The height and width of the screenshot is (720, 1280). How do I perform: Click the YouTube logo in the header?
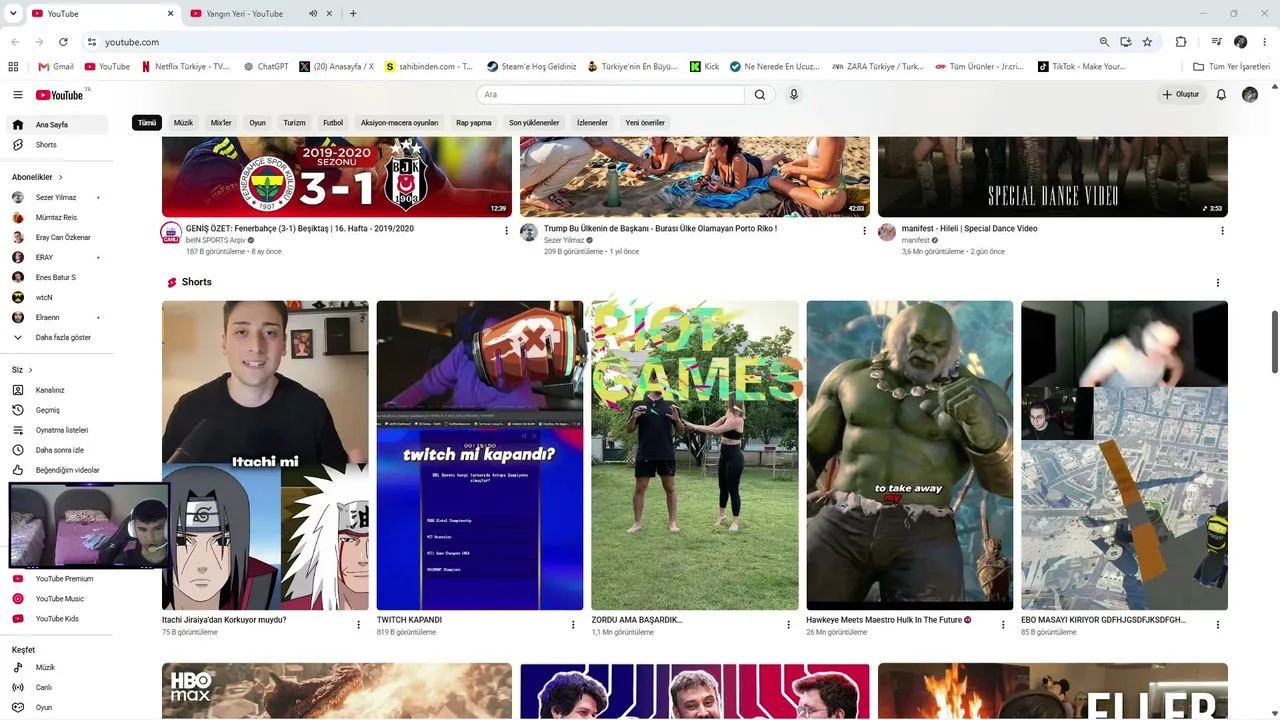point(60,95)
